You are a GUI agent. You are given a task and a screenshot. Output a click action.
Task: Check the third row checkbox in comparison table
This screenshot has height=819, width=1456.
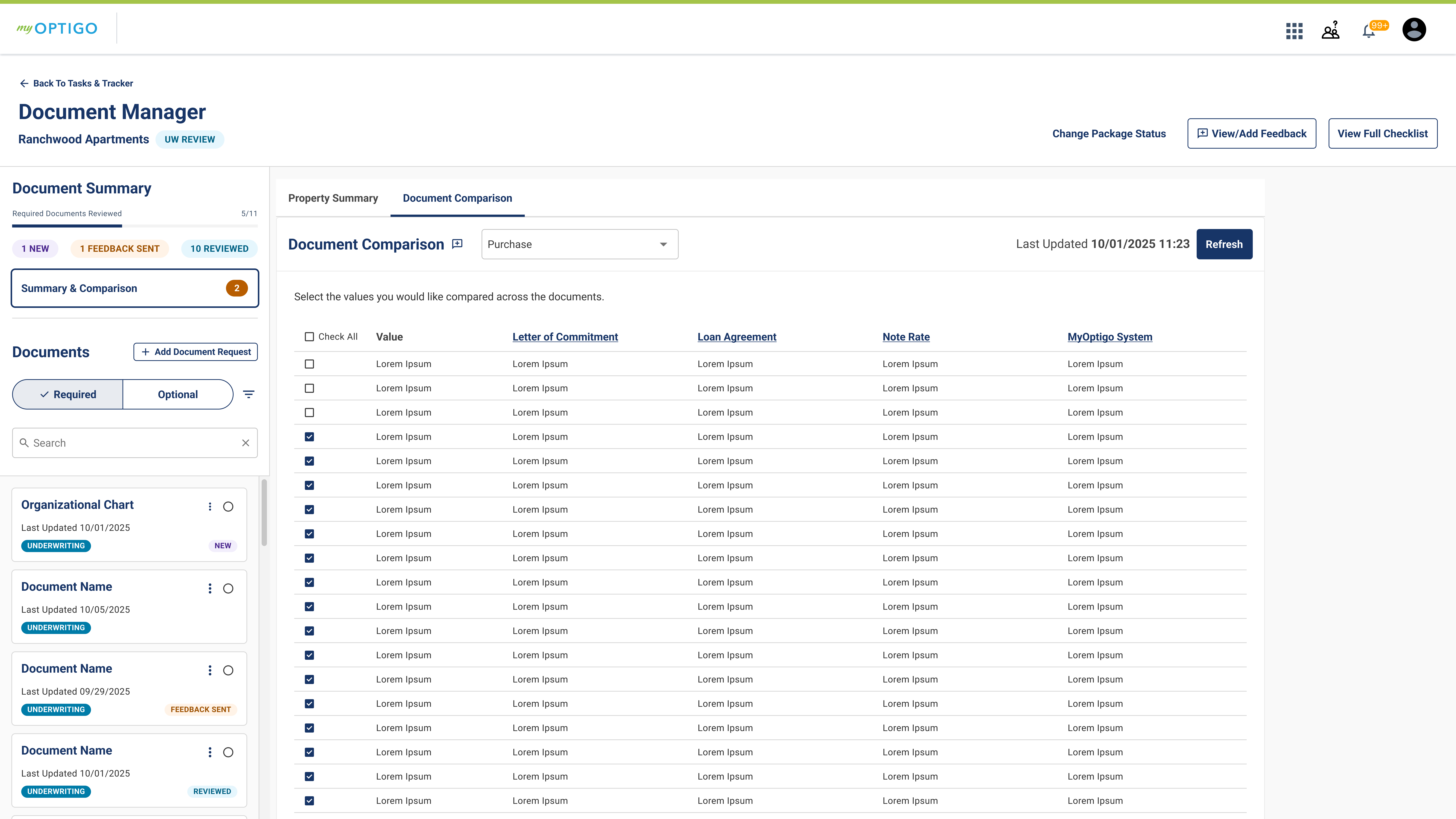point(309,413)
